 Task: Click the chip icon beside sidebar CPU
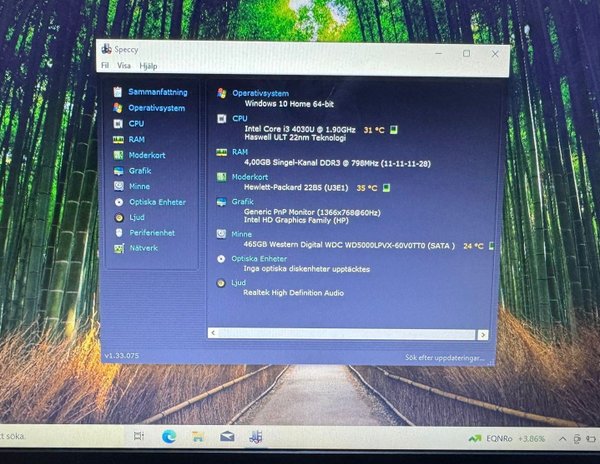tap(118, 124)
